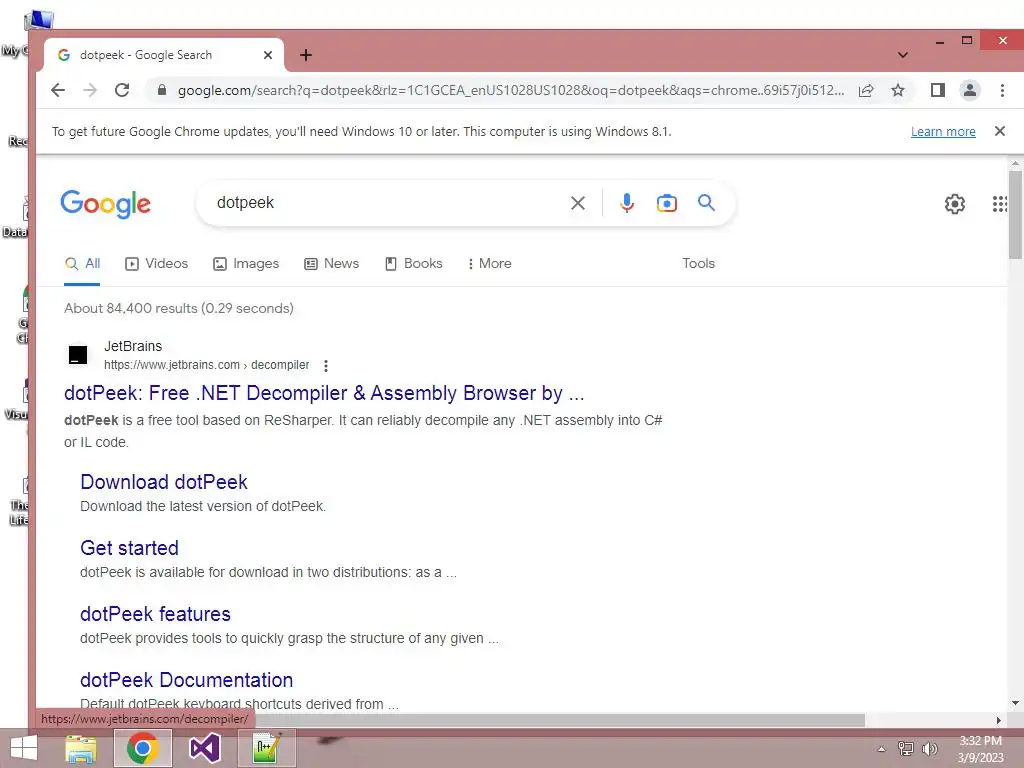Viewport: 1024px width, 768px height.
Task: Open the Get started link
Action: pyautogui.click(x=129, y=548)
